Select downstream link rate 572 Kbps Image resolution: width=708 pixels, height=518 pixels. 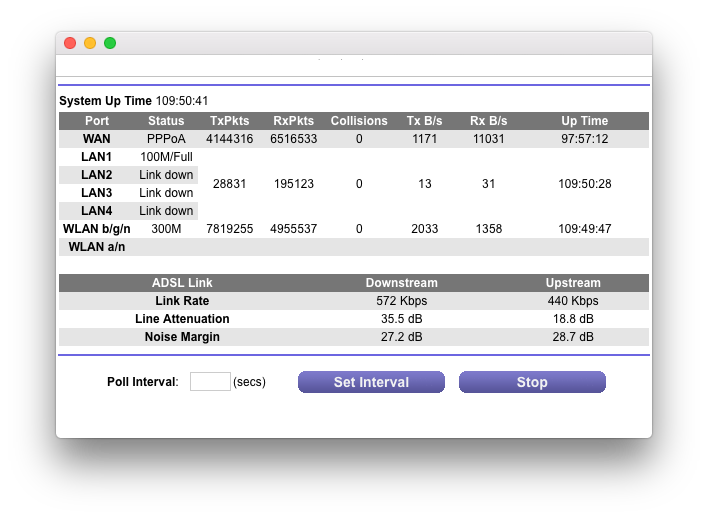point(401,301)
